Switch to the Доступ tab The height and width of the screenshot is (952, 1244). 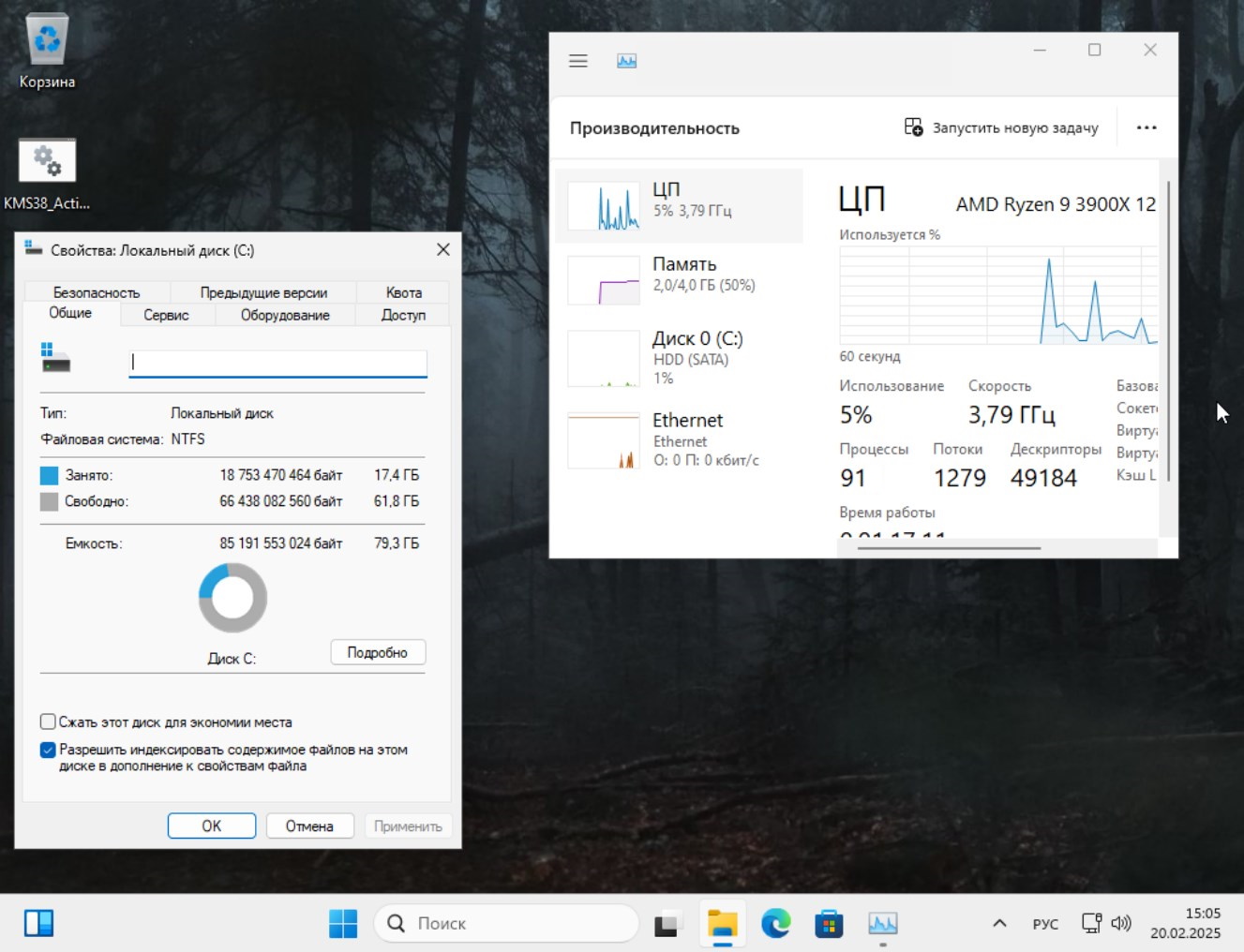click(x=403, y=315)
